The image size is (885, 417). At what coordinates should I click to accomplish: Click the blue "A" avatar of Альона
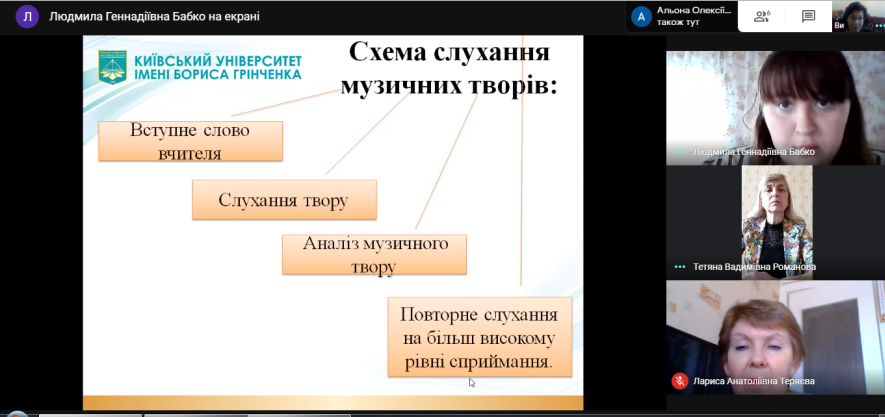(641, 16)
